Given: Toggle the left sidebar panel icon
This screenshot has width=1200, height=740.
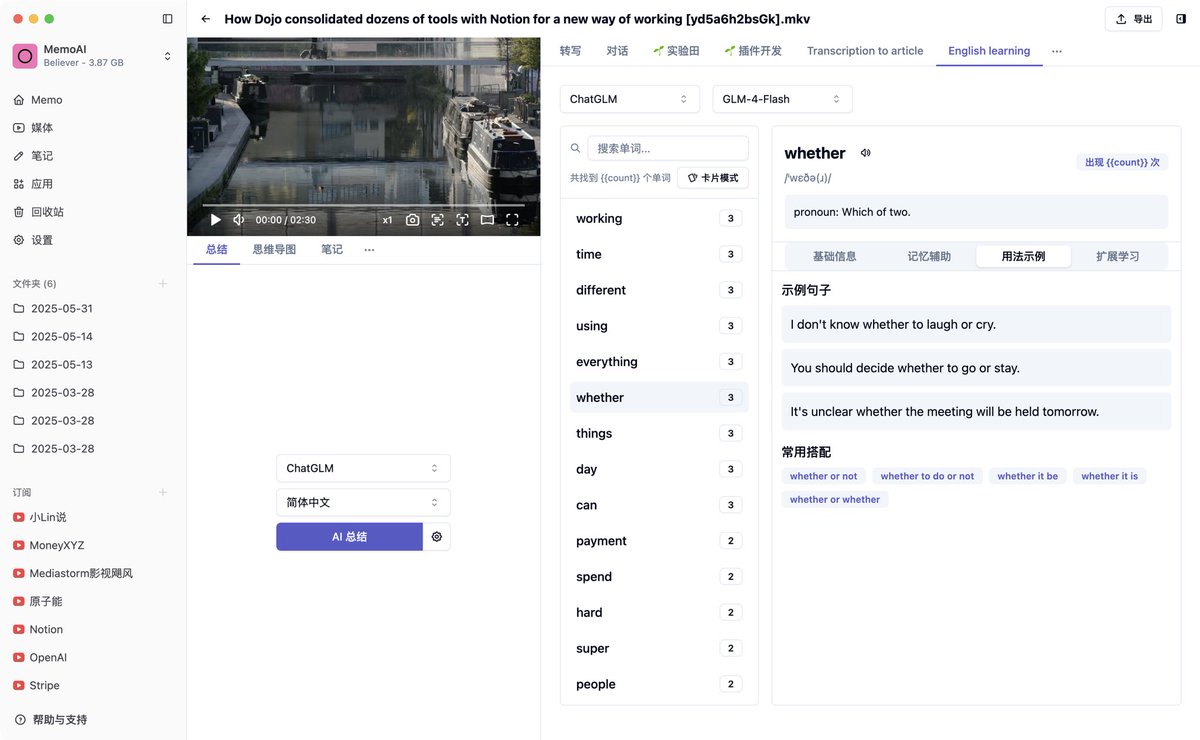Looking at the screenshot, I should (x=167, y=19).
